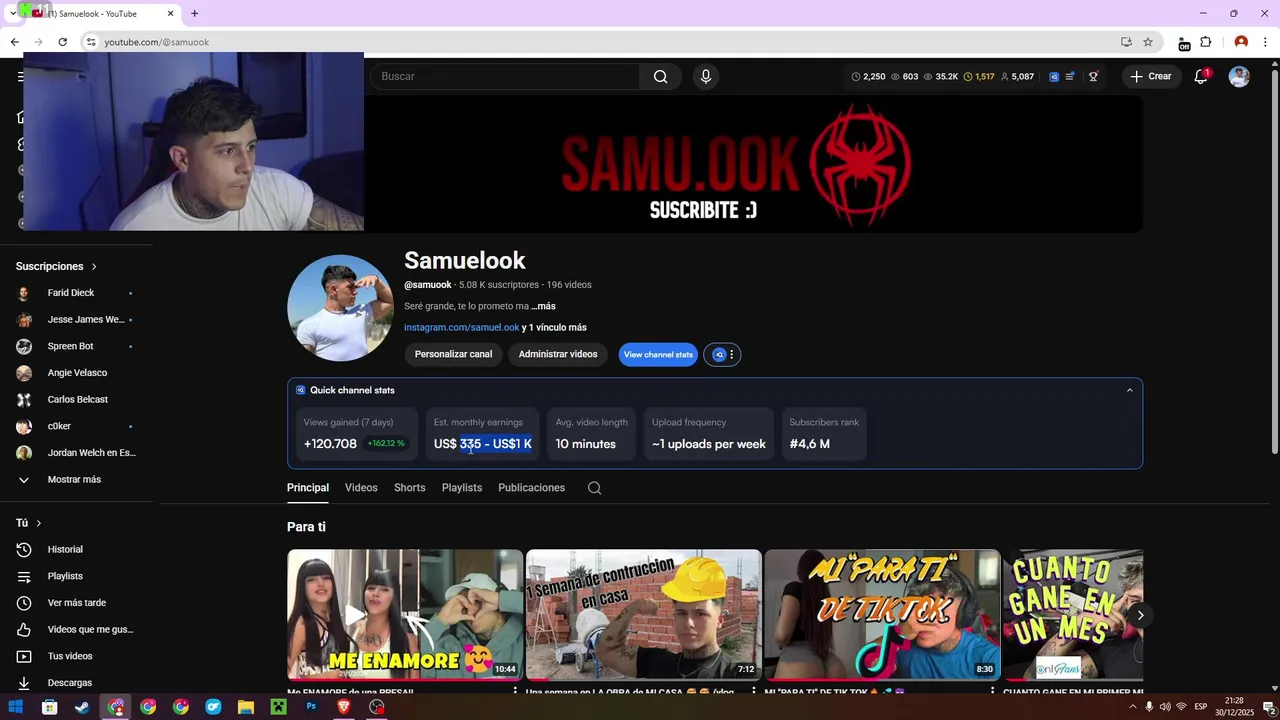Open the vidIQ list icon in header

(1071, 76)
